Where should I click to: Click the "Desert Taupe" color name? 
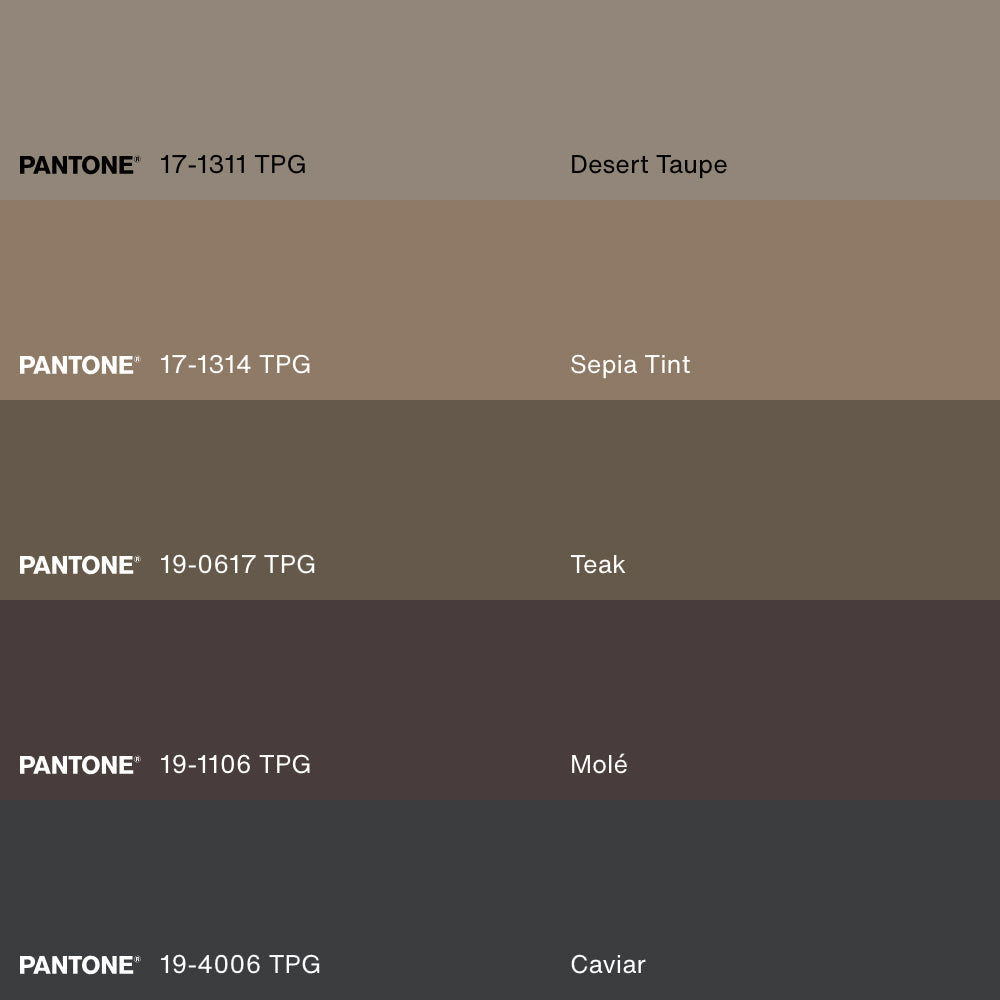[x=648, y=164]
